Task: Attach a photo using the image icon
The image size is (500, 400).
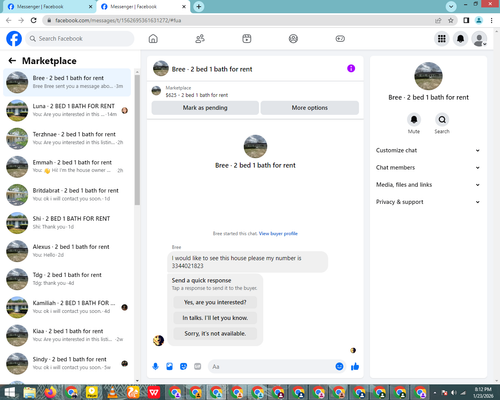Action: (x=170, y=367)
